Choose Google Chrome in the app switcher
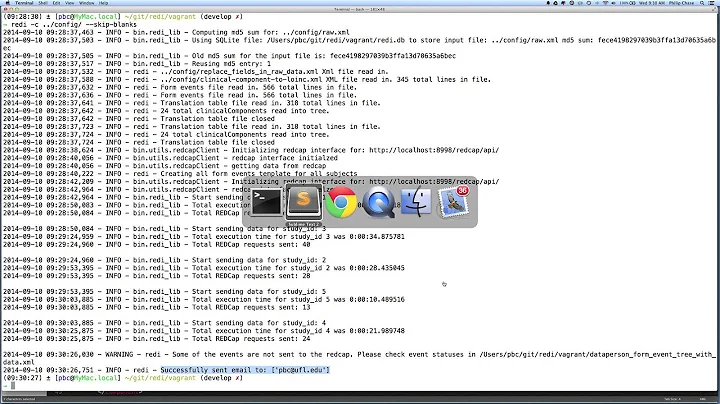 coord(341,202)
